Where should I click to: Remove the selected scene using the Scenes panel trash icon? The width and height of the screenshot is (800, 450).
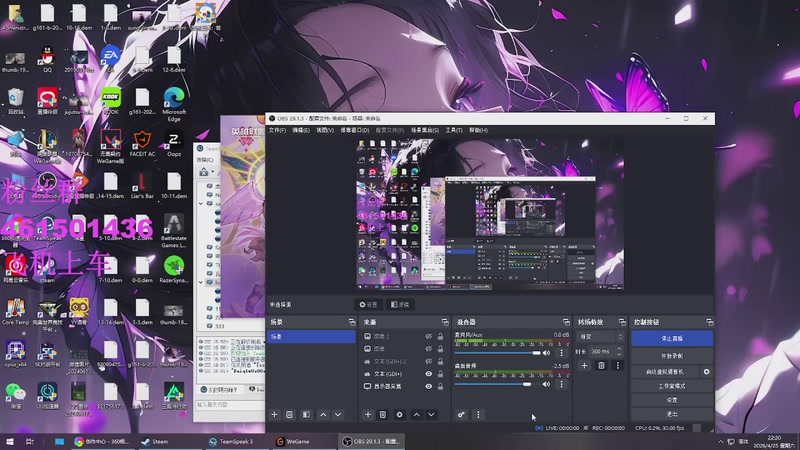[x=289, y=415]
